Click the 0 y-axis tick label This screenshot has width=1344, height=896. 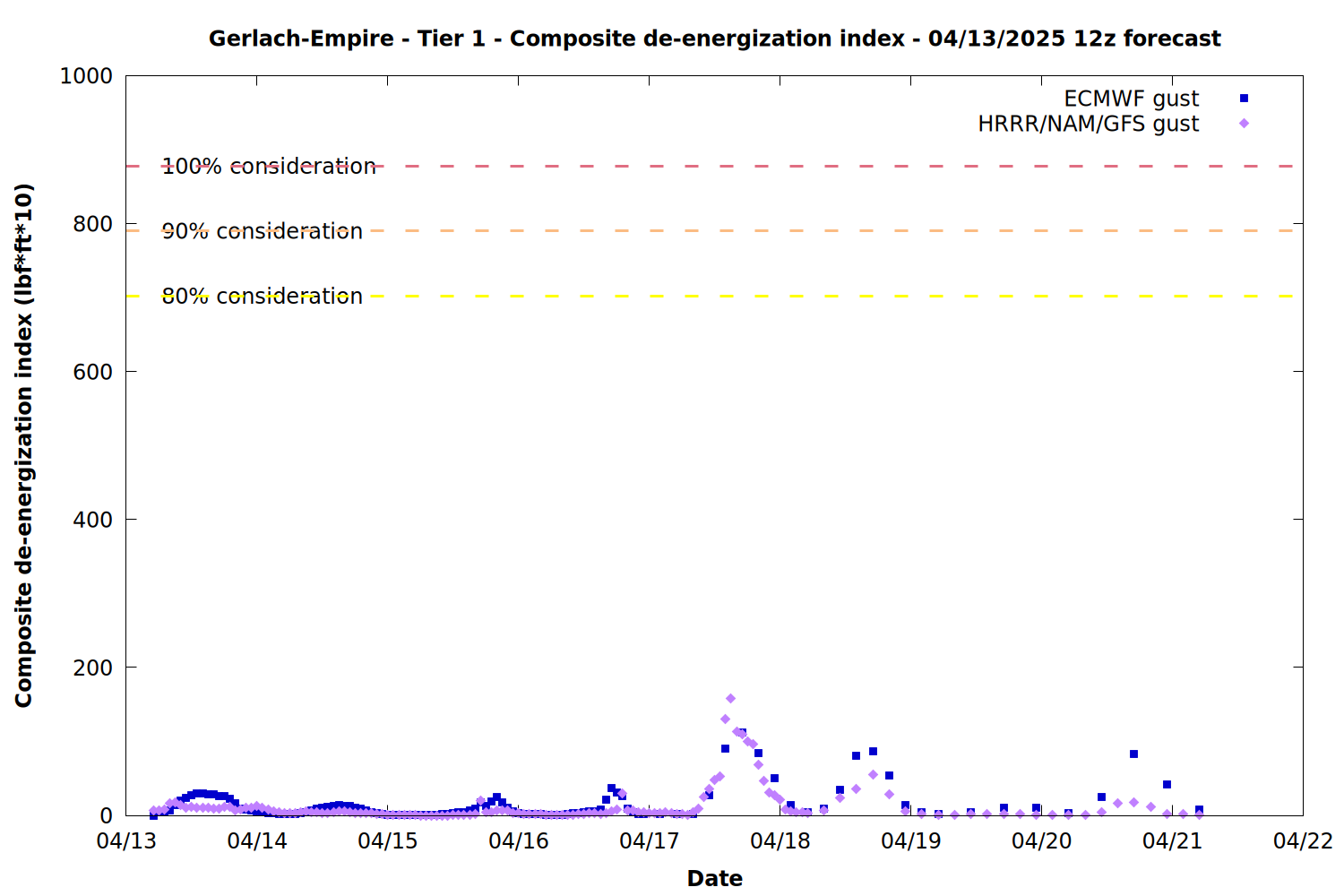(107, 815)
